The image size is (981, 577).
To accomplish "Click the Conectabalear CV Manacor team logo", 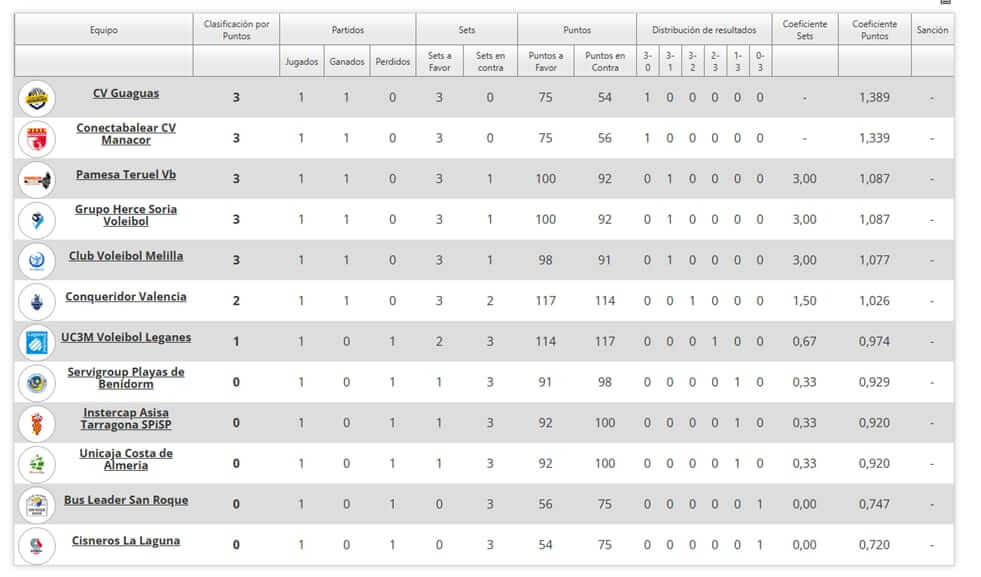I will pos(37,138).
